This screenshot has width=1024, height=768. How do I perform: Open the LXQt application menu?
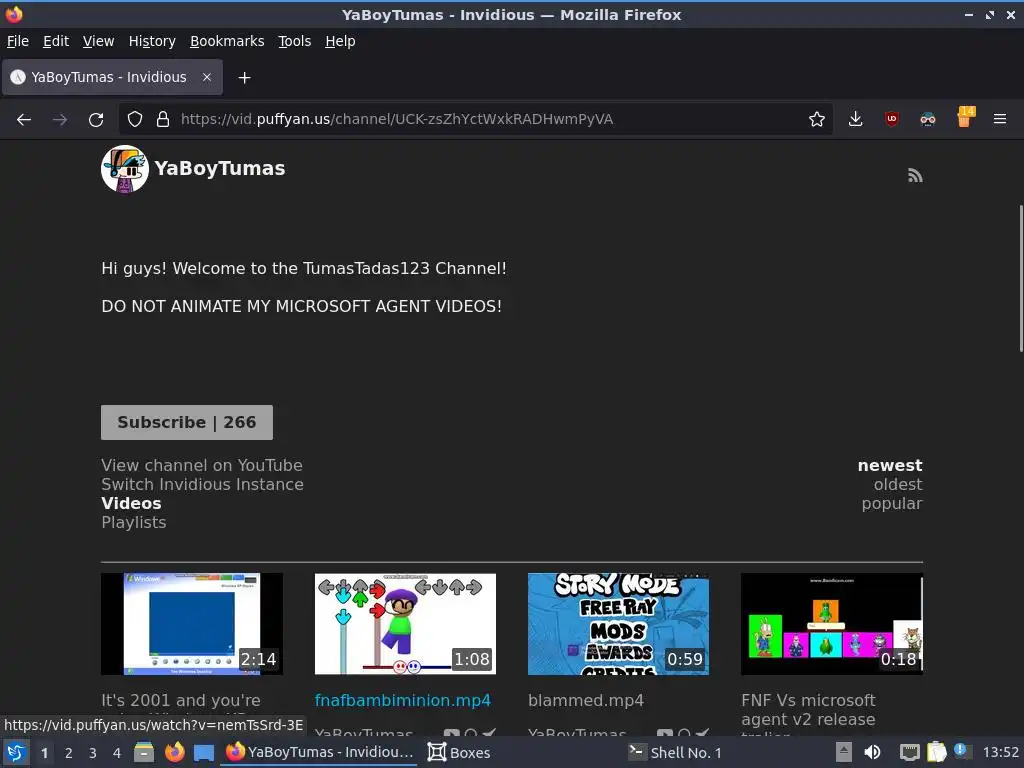(x=16, y=753)
